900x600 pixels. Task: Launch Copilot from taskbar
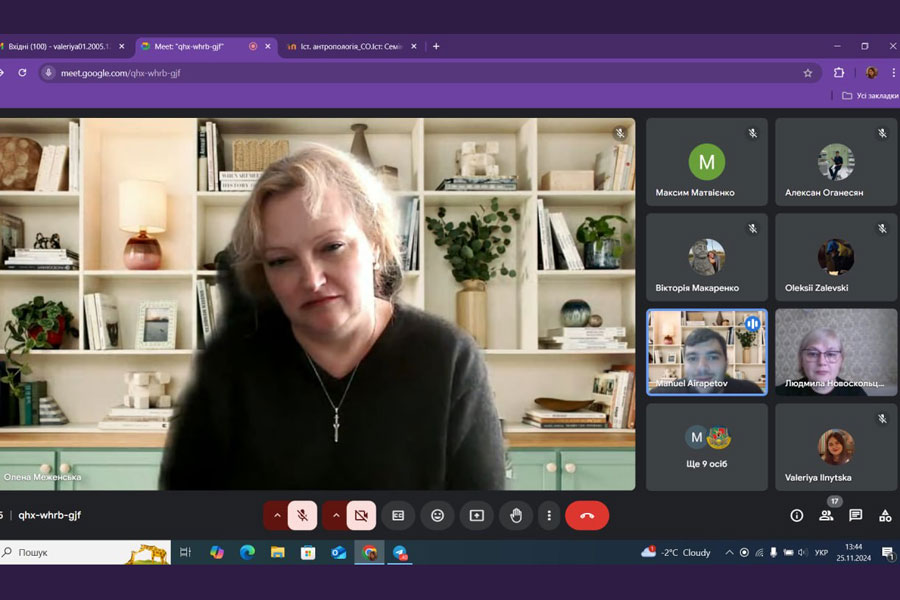click(217, 552)
